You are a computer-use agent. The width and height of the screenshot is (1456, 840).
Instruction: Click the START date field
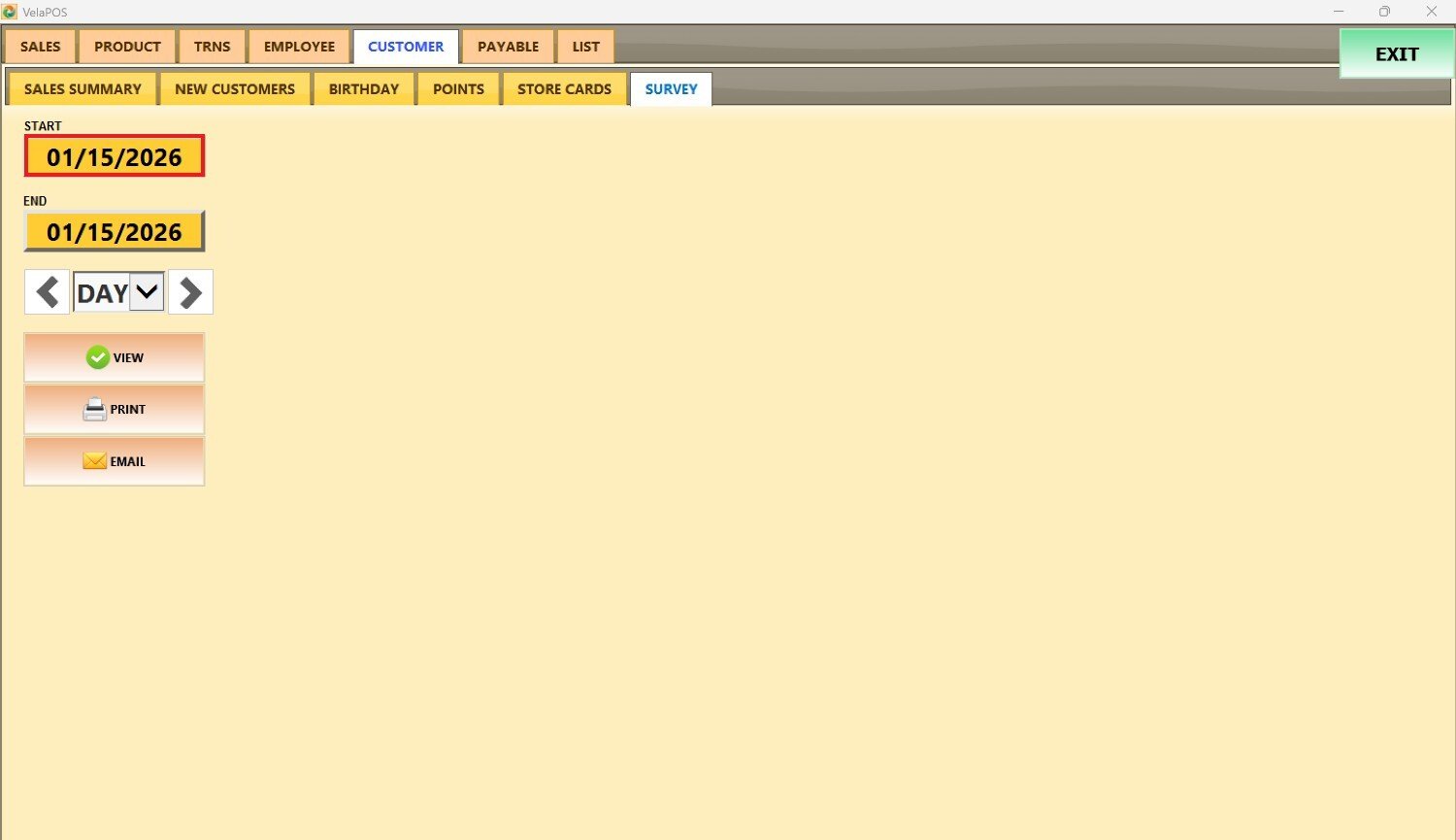(115, 156)
